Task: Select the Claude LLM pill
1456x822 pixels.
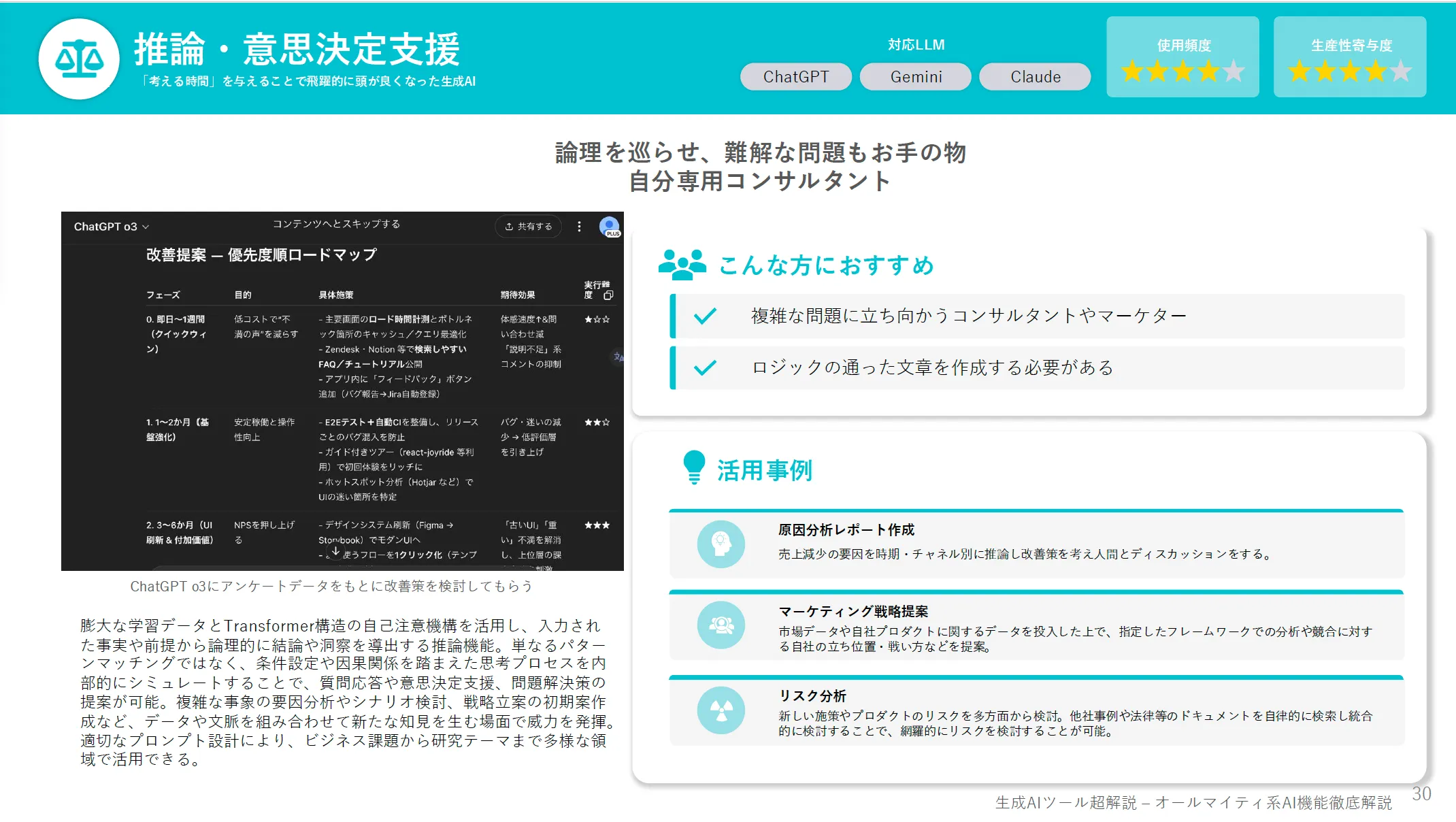Action: pos(1035,77)
